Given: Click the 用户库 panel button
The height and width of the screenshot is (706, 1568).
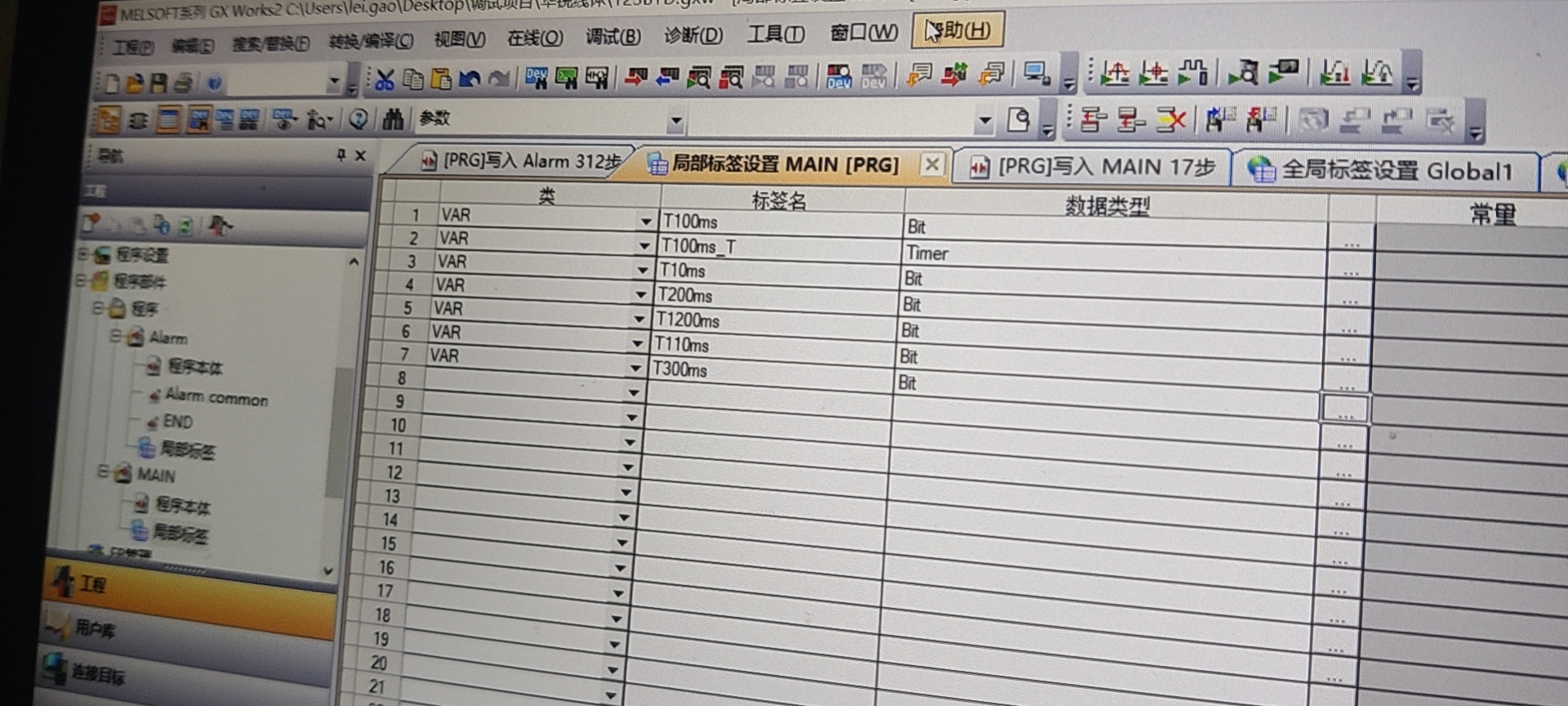Looking at the screenshot, I should (95, 628).
